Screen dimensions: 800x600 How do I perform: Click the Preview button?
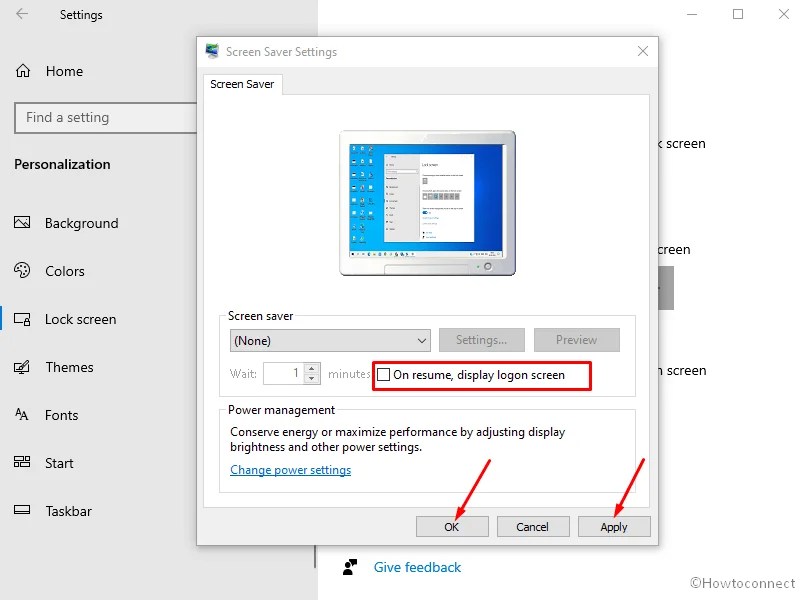577,340
